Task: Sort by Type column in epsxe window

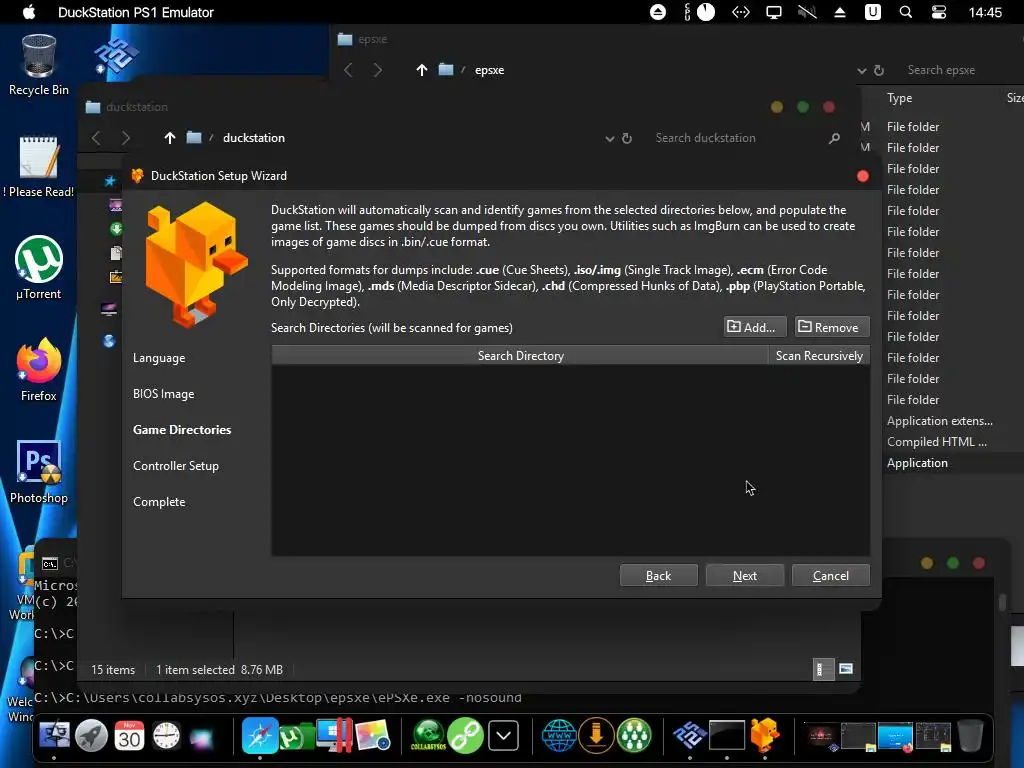Action: (x=899, y=98)
